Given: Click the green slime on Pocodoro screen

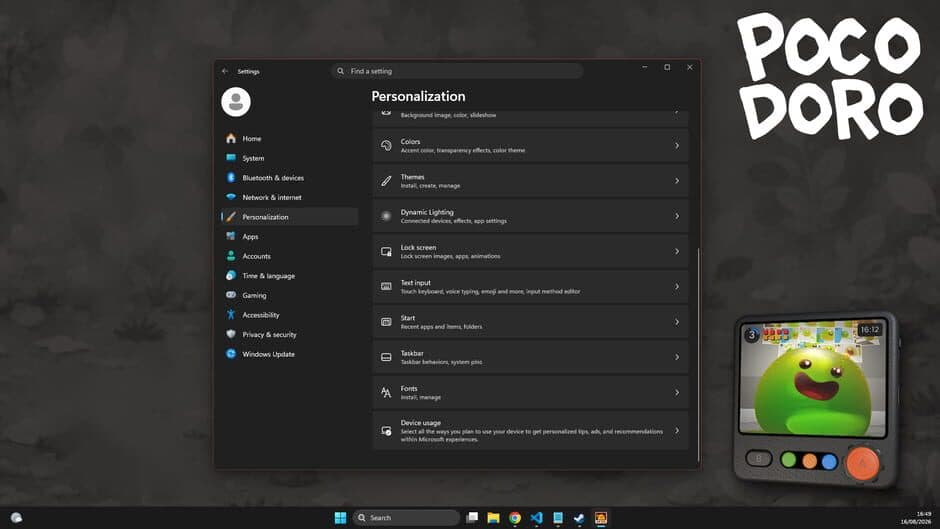Looking at the screenshot, I should tap(812, 391).
